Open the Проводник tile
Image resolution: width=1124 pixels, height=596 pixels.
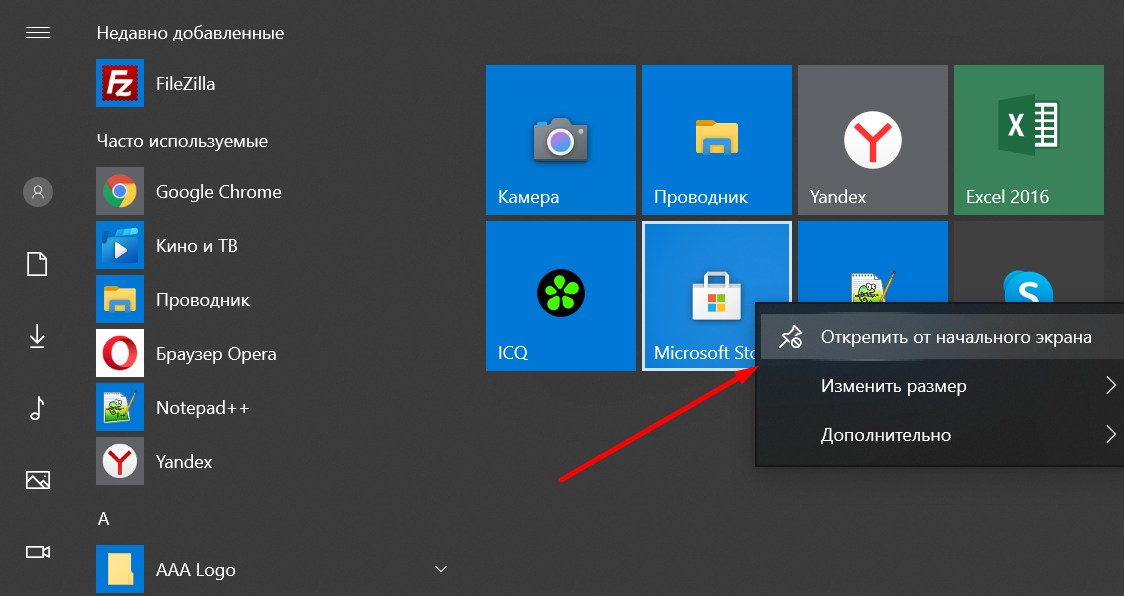(x=717, y=140)
